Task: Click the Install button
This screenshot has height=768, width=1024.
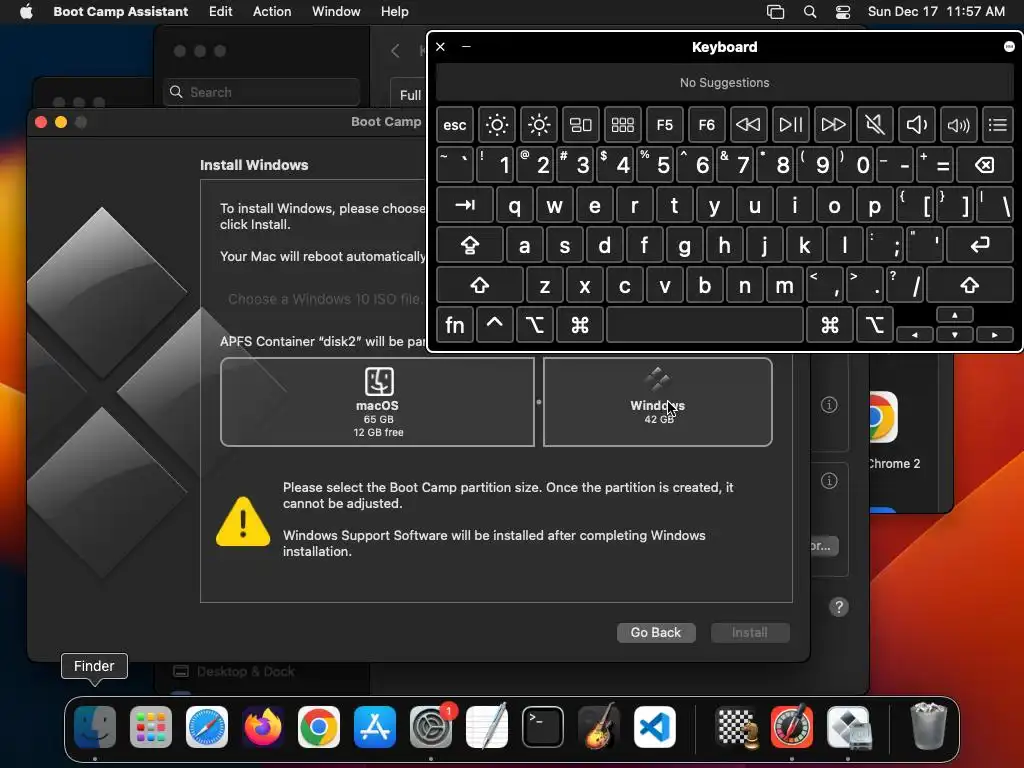Action: click(750, 632)
